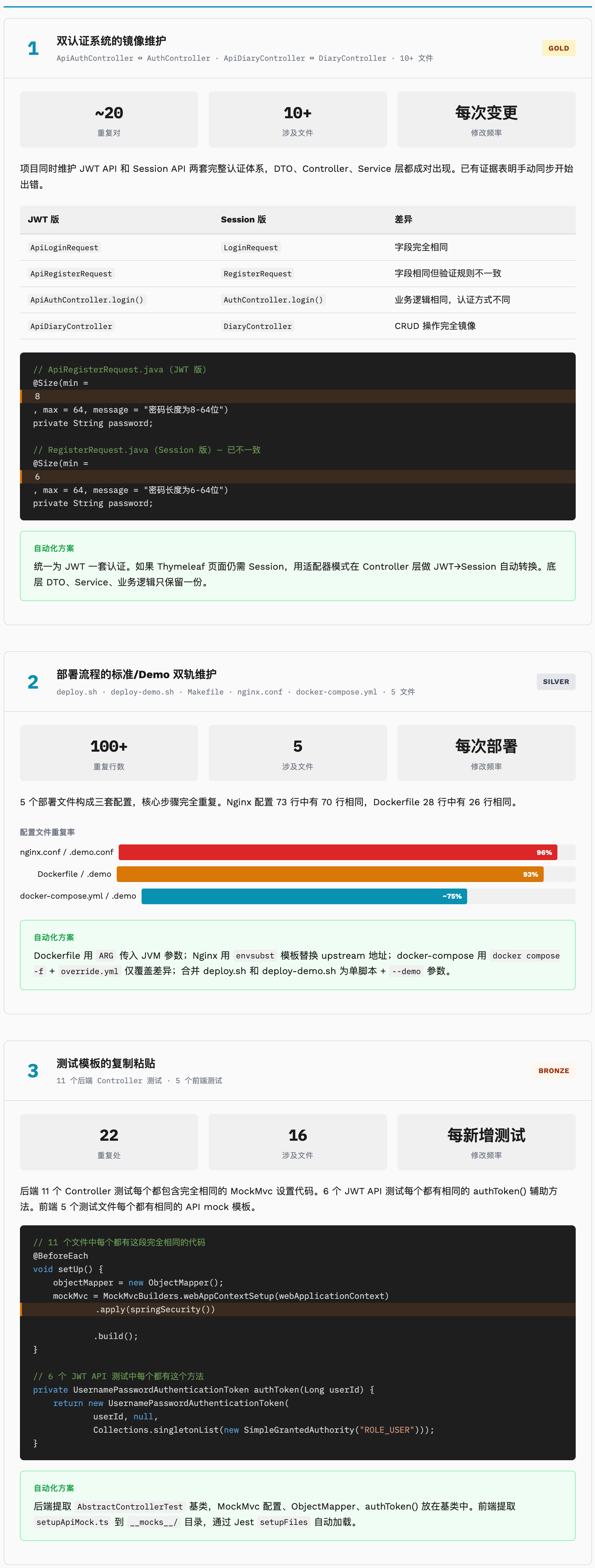This screenshot has width=595, height=1568.
Task: Click the 100+ 重复行数 stat card
Action: point(109,753)
